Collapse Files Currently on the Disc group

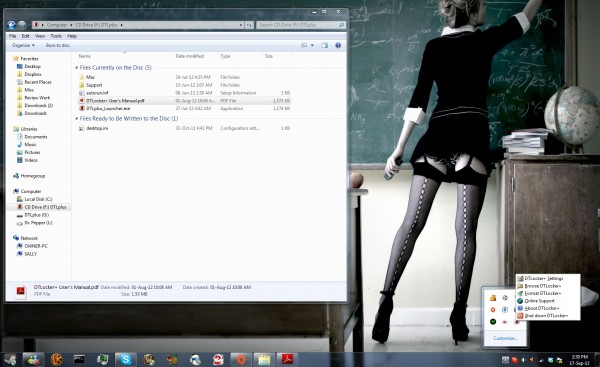(x=77, y=68)
